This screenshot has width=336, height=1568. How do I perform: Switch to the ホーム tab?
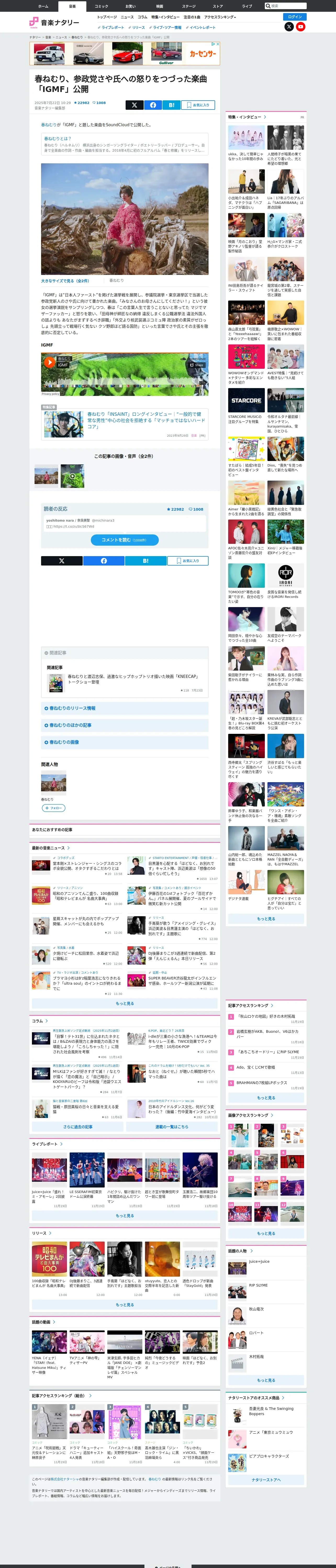coord(43,6)
